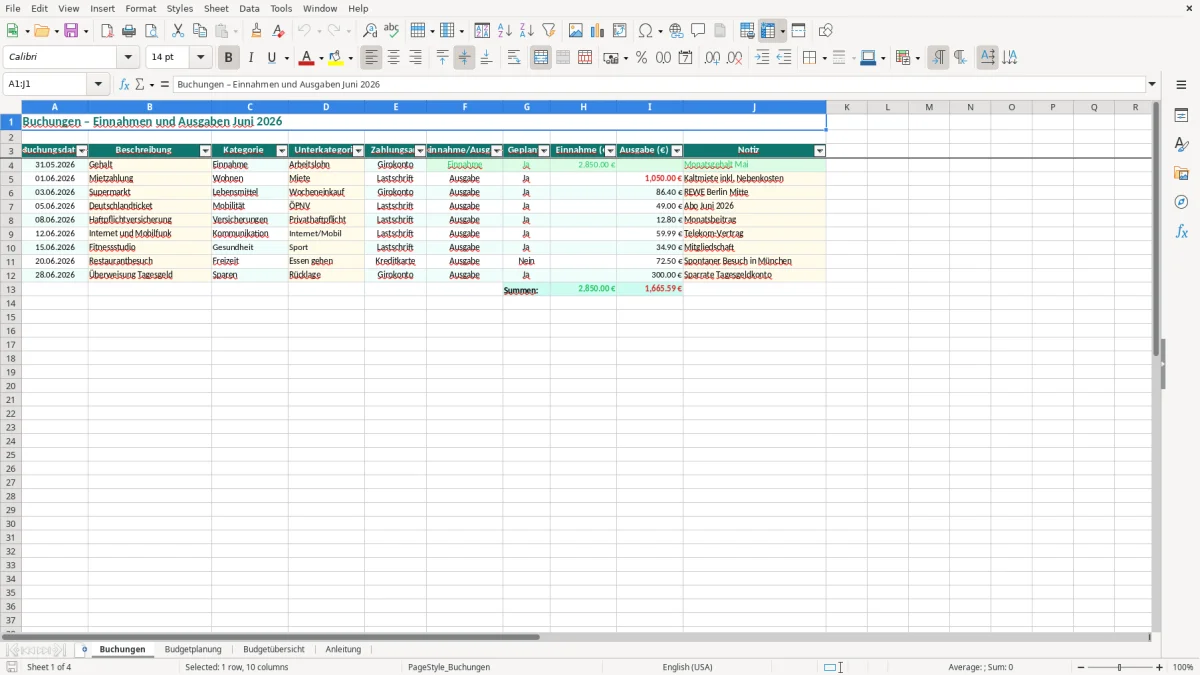Clear direct formatting
The height and width of the screenshot is (675, 1200).
pyautogui.click(x=279, y=31)
